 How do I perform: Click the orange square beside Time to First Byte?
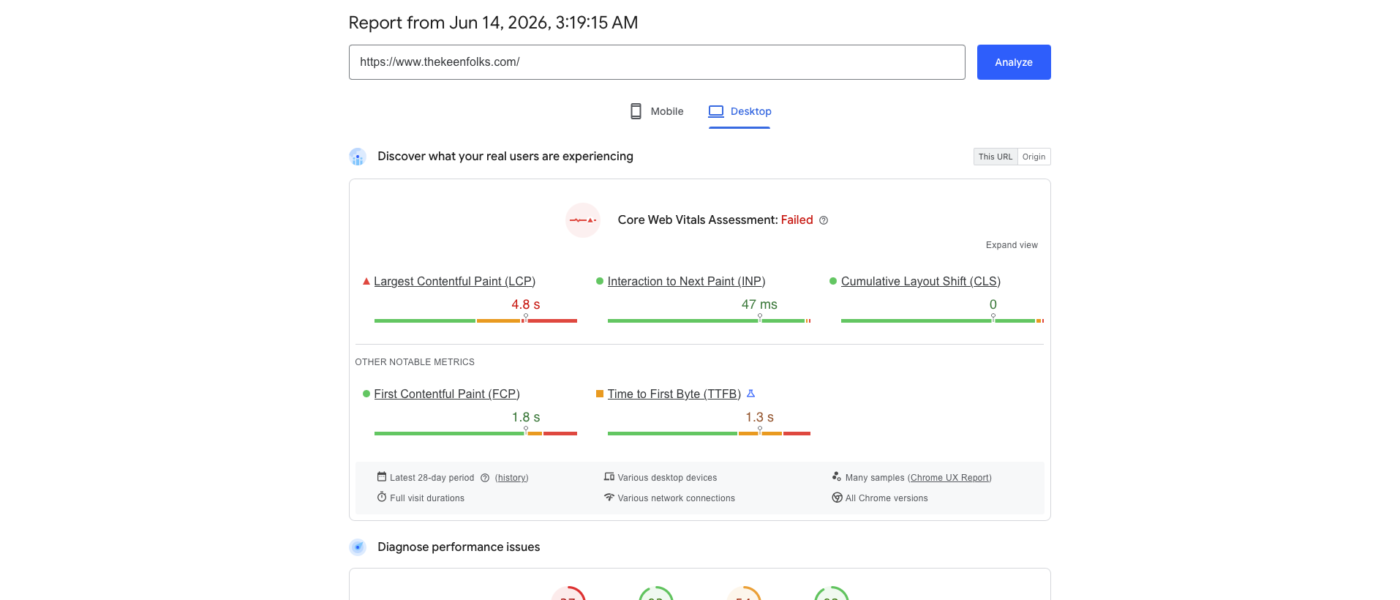(x=600, y=394)
